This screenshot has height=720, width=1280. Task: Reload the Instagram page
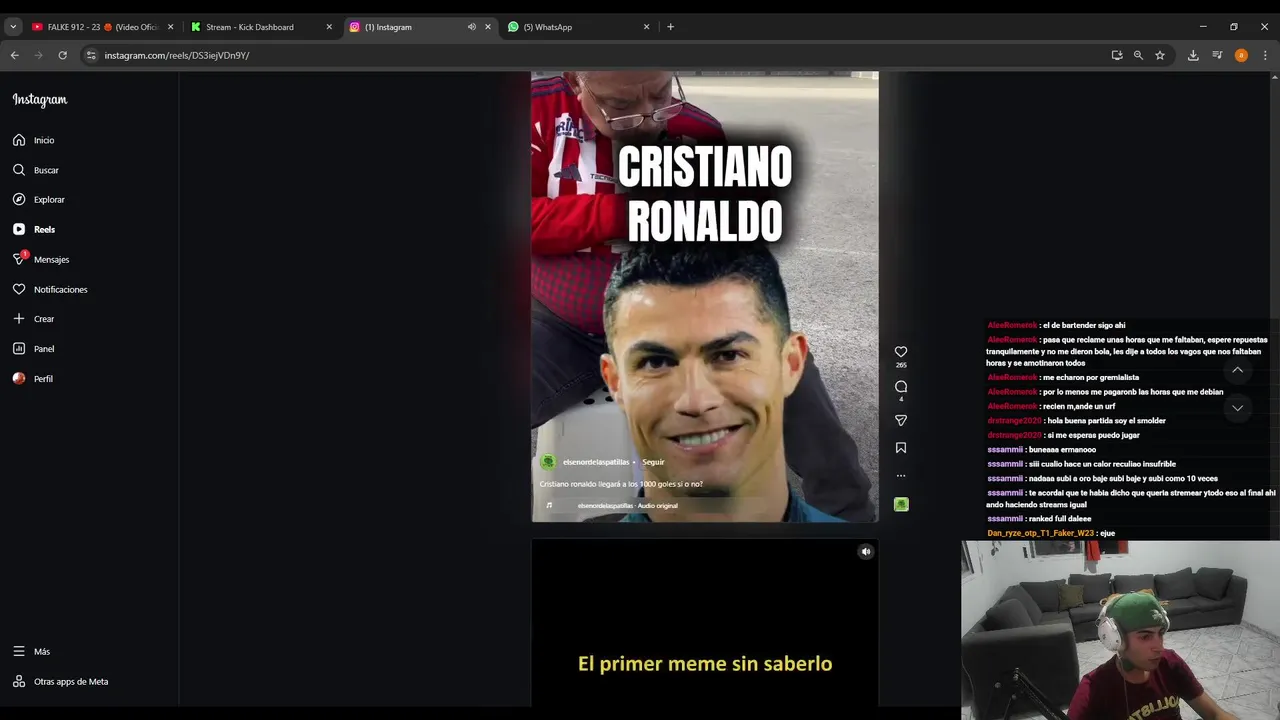pyautogui.click(x=62, y=55)
